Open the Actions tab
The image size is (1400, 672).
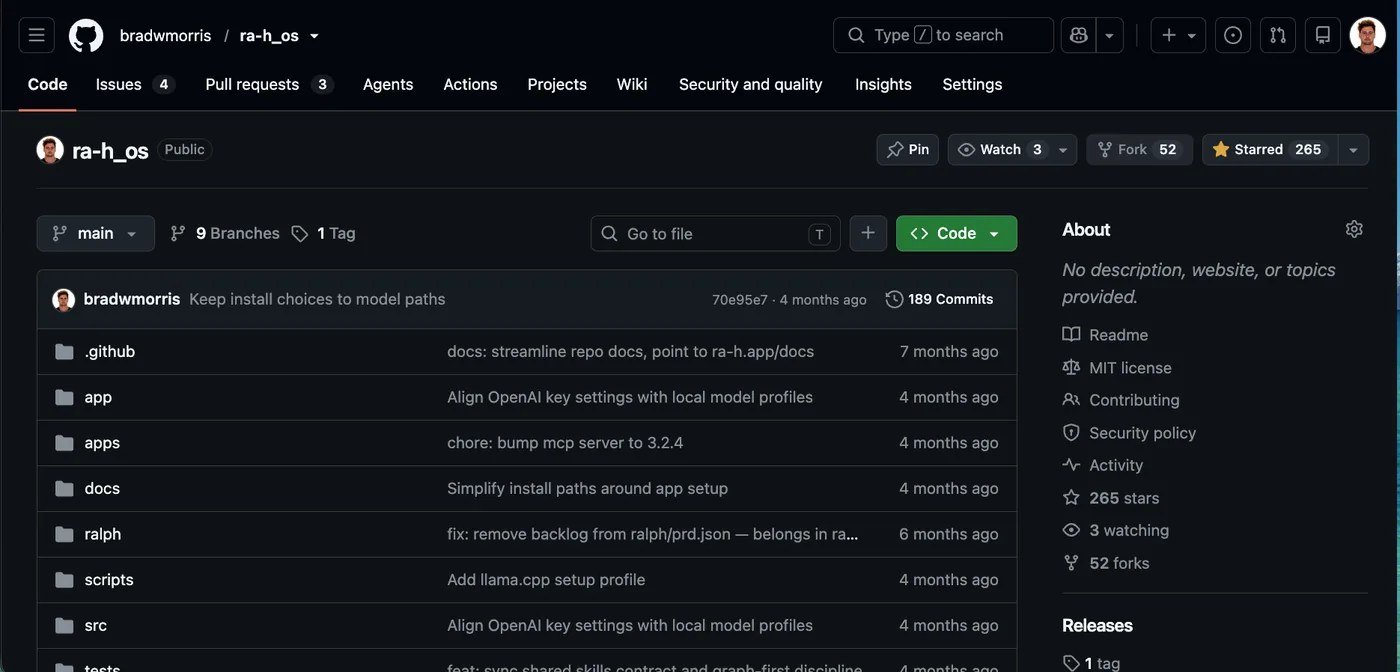[470, 84]
